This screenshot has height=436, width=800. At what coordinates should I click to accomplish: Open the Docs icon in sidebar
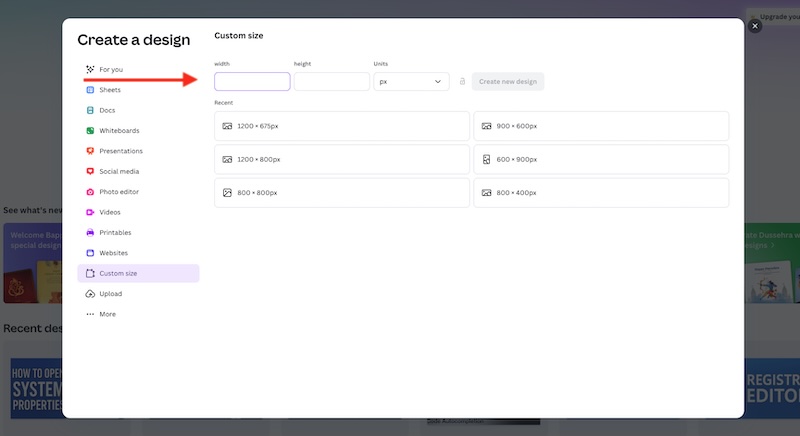click(x=90, y=110)
